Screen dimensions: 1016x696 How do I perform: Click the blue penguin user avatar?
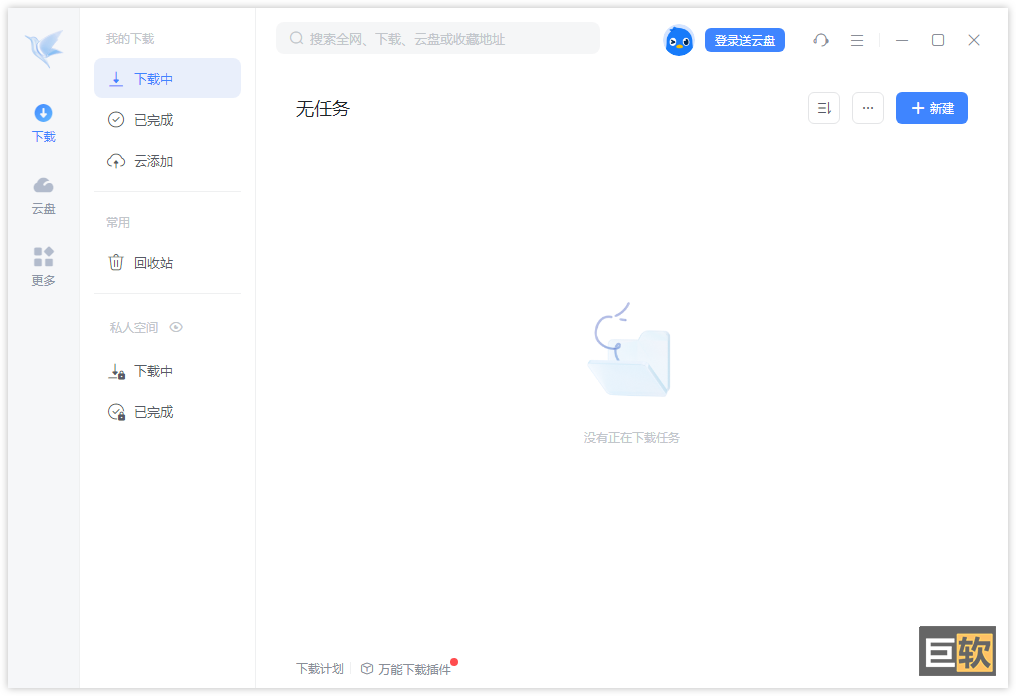679,40
